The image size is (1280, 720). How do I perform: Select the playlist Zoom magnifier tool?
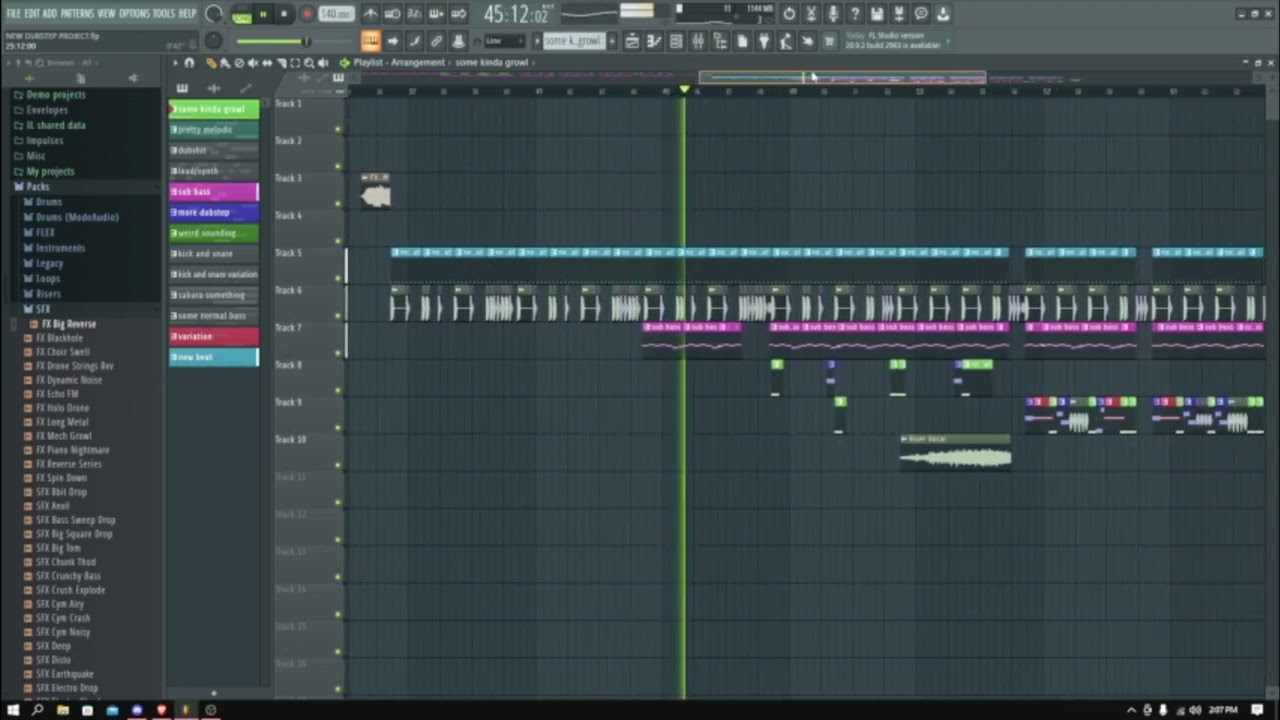pos(309,62)
